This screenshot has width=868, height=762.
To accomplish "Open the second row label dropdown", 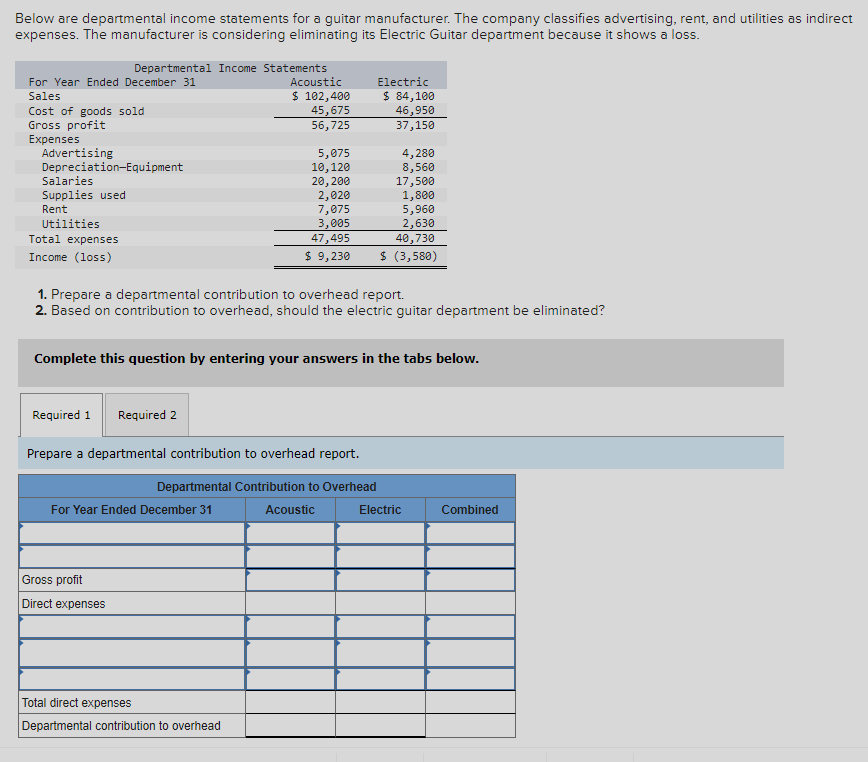I will coord(131,556).
